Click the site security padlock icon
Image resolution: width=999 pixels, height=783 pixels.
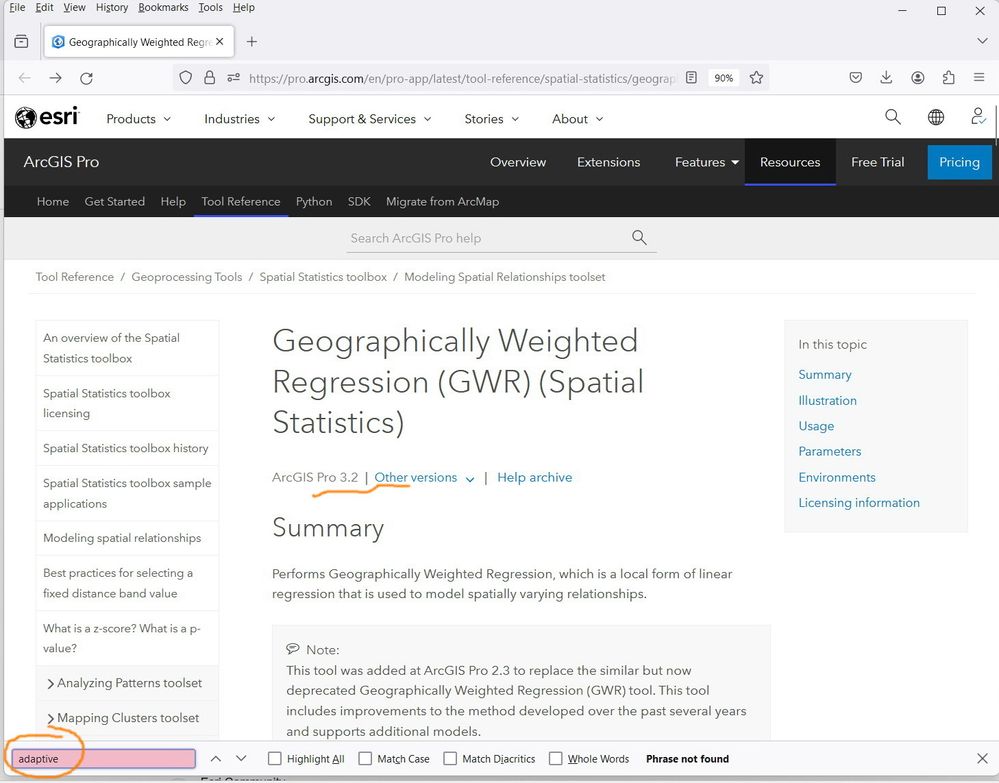(x=209, y=78)
